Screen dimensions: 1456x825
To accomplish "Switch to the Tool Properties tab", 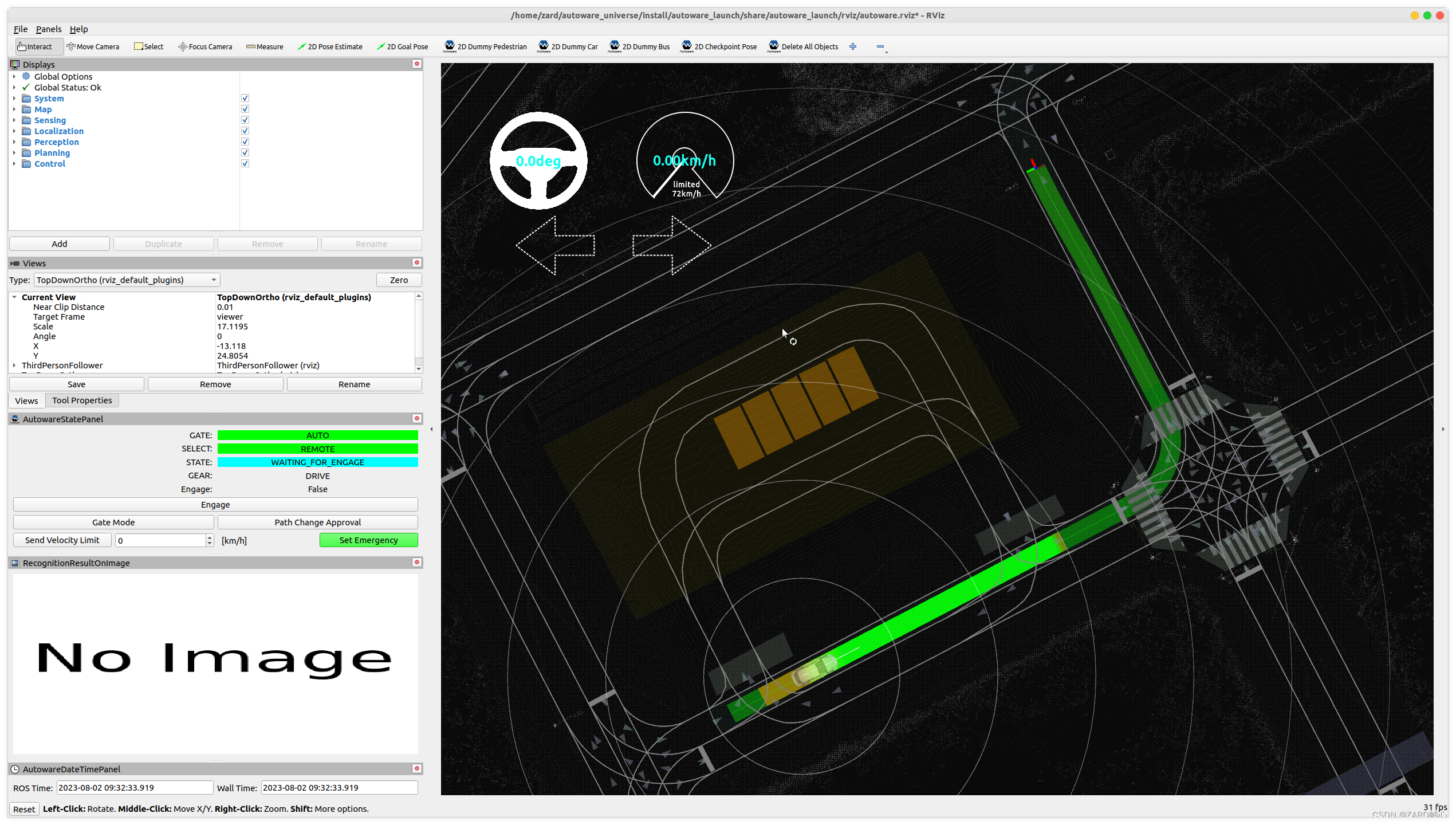I will tap(82, 400).
